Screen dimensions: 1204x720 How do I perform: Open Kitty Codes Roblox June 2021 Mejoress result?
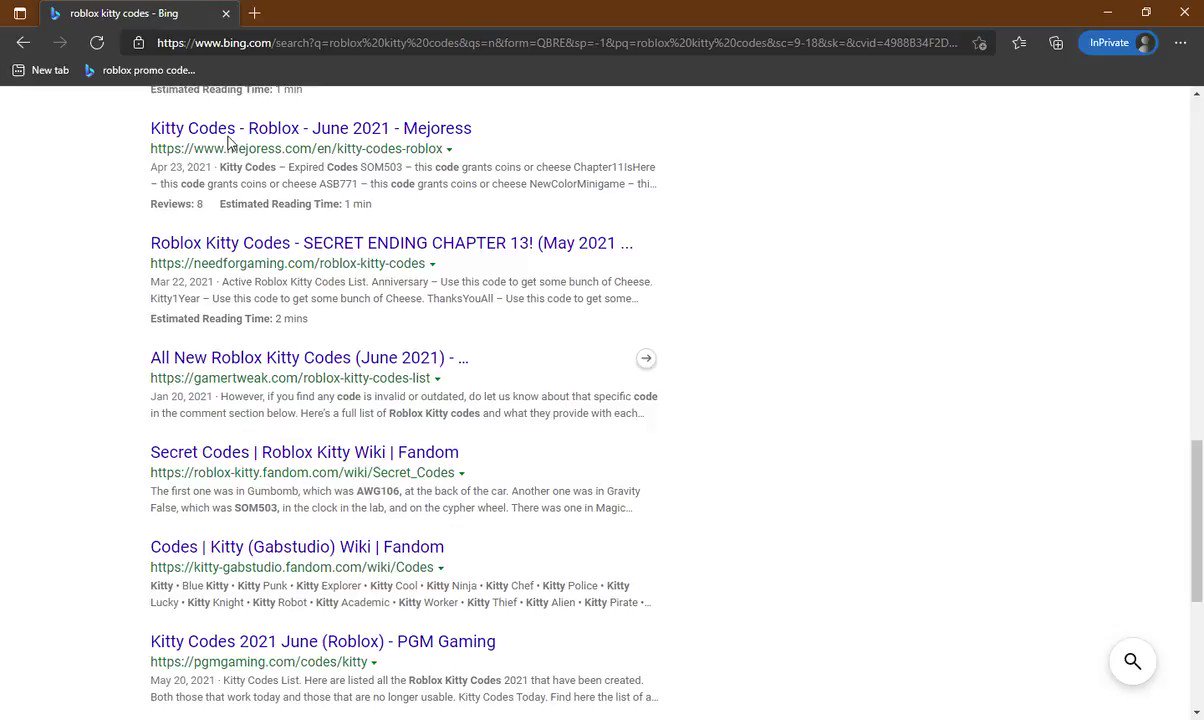[311, 128]
